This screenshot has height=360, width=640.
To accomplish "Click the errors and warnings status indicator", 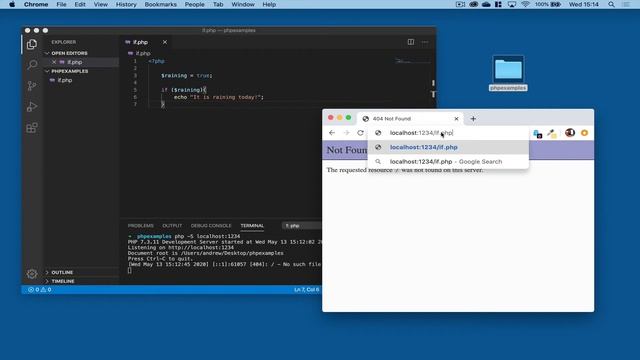I will 40,289.
